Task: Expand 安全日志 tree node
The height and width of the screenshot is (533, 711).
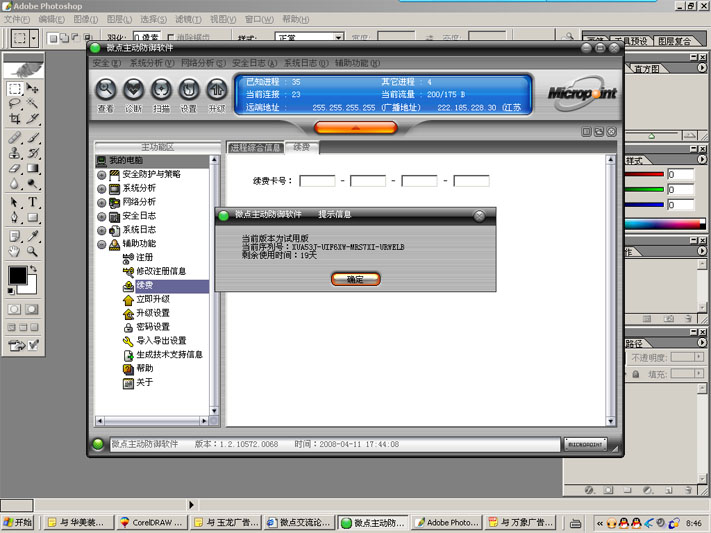Action: pos(102,216)
